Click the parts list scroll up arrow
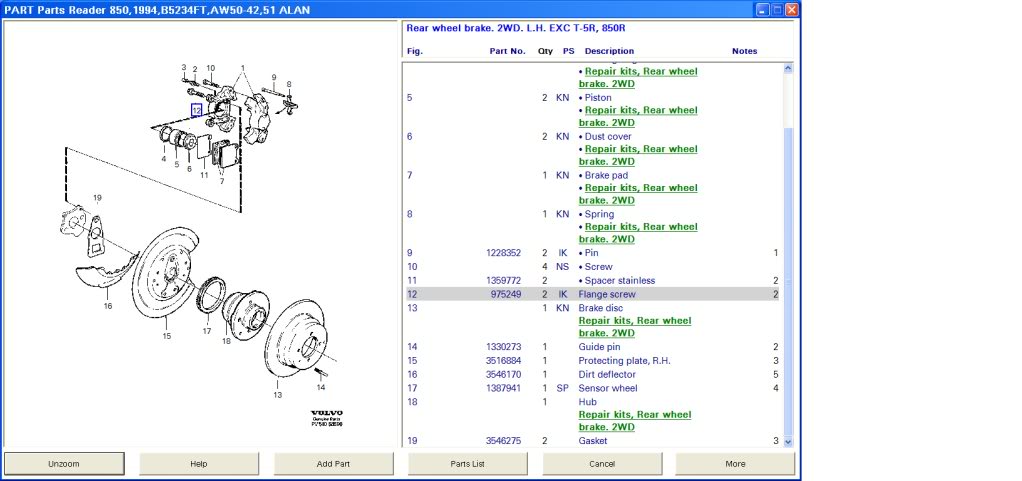The width and height of the screenshot is (1022, 481). [x=787, y=68]
